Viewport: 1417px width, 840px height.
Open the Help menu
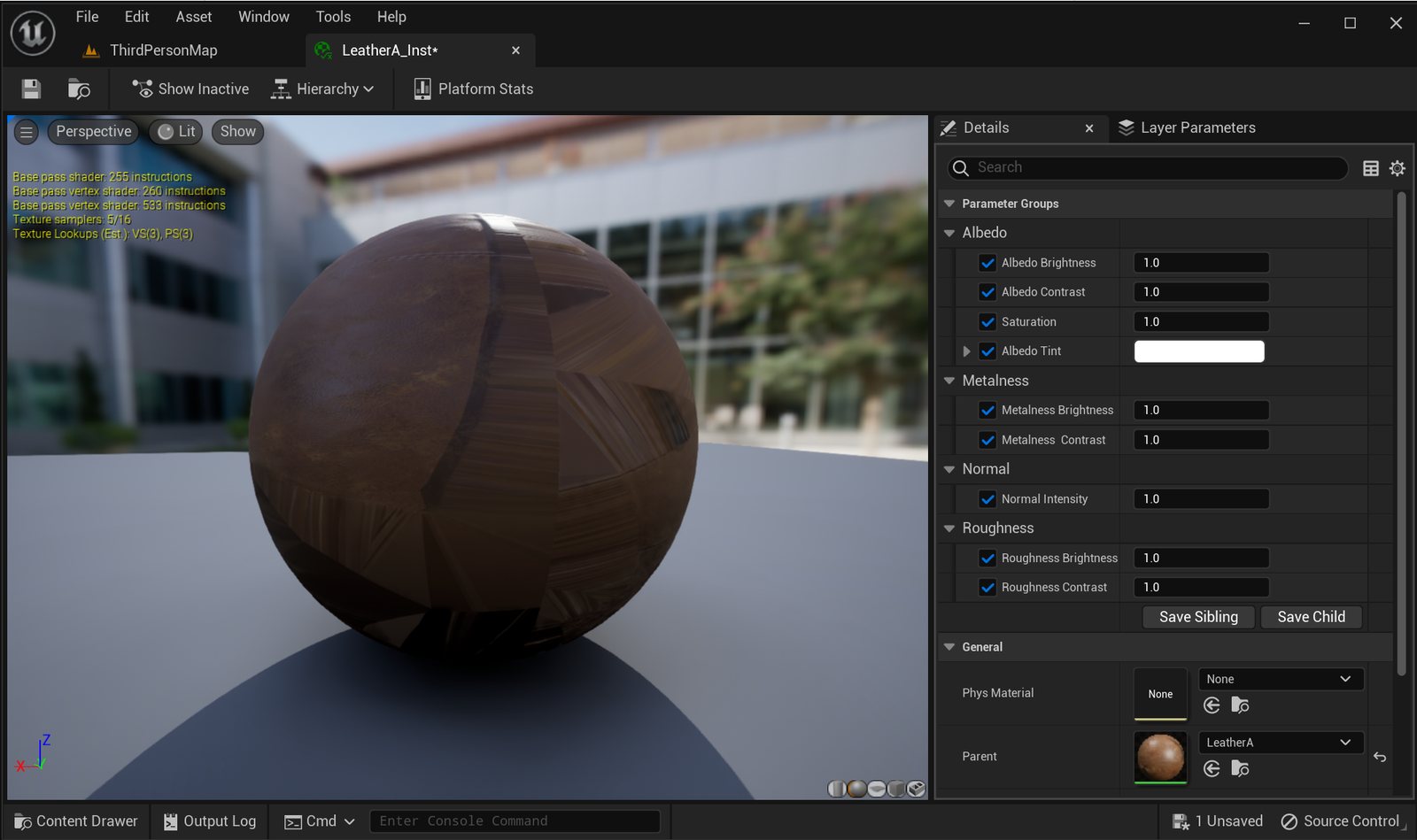tap(391, 17)
